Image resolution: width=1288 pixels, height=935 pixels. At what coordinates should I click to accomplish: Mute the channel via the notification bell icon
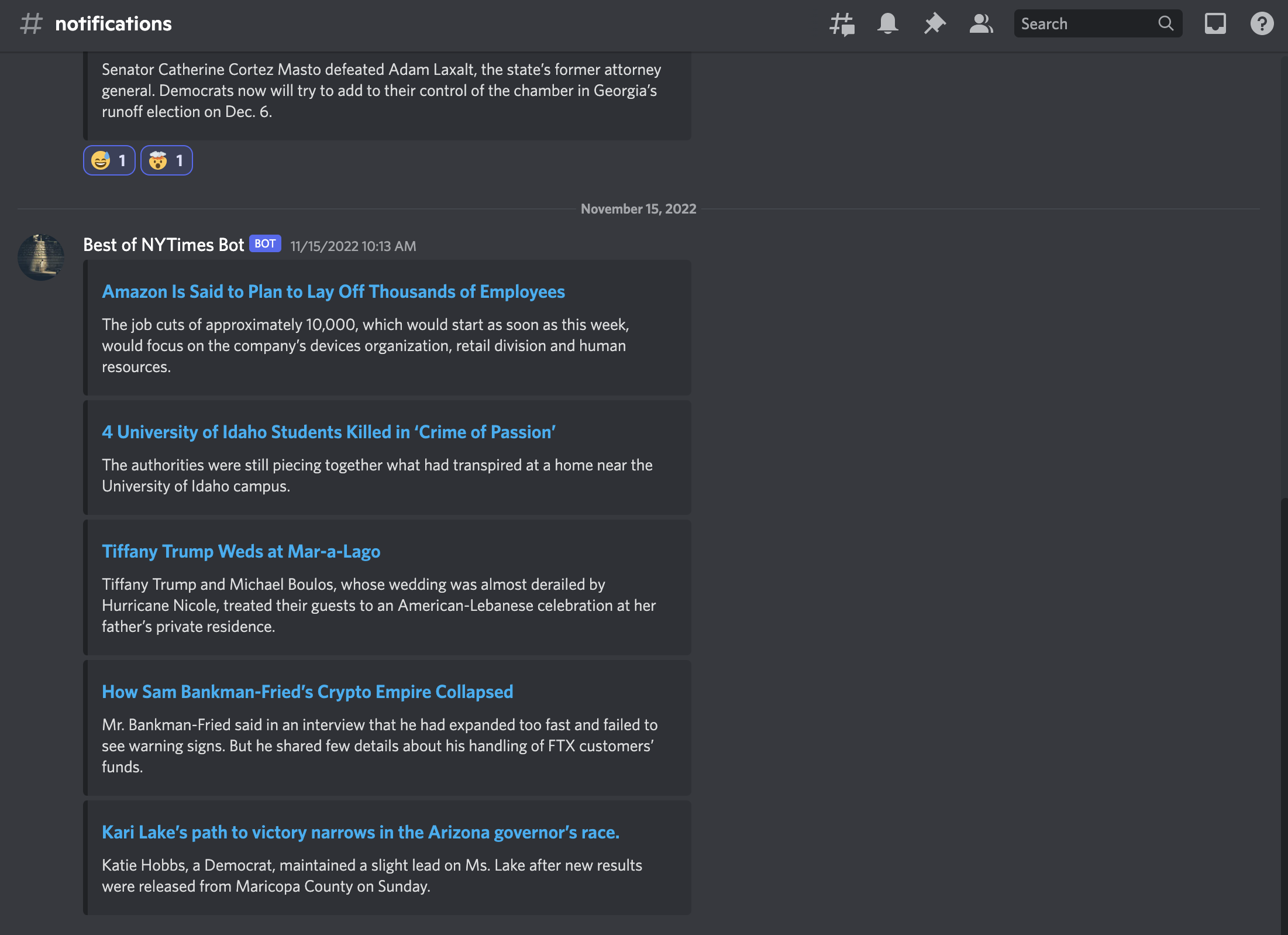coord(887,24)
